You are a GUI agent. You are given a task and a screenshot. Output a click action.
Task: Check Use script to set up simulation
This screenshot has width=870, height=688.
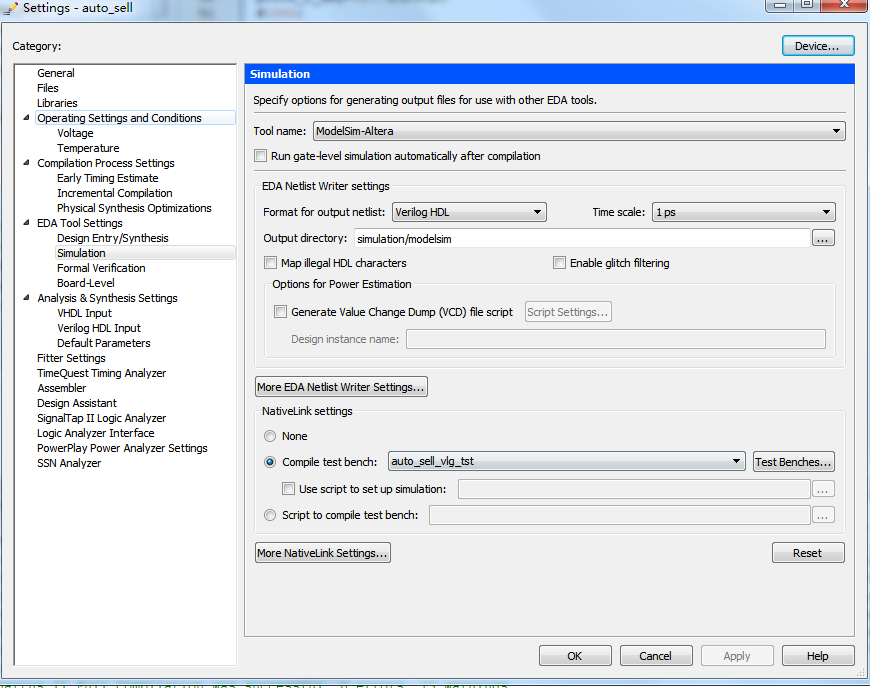click(x=289, y=489)
